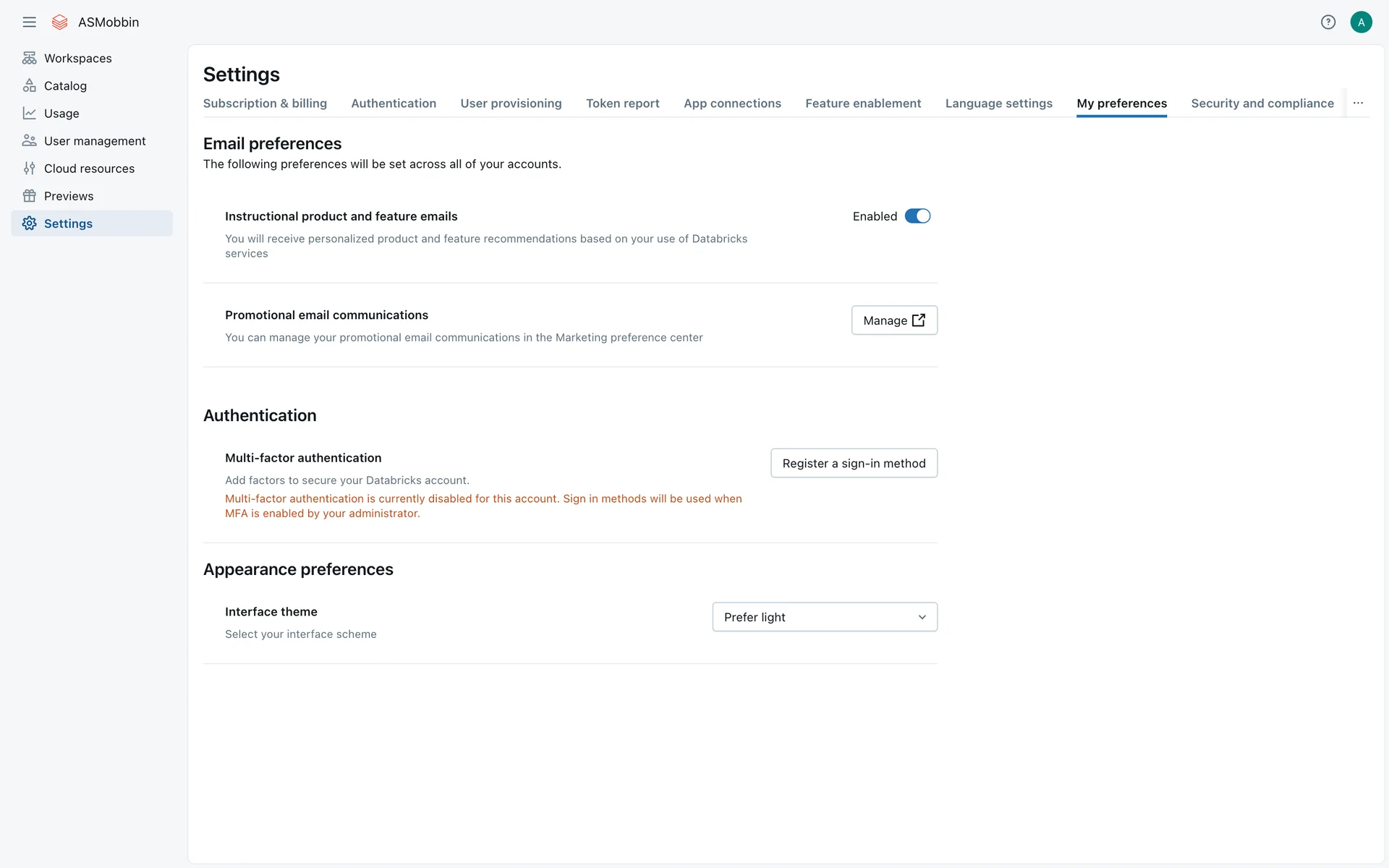Click the Previews gift icon
1389x868 pixels.
(29, 195)
